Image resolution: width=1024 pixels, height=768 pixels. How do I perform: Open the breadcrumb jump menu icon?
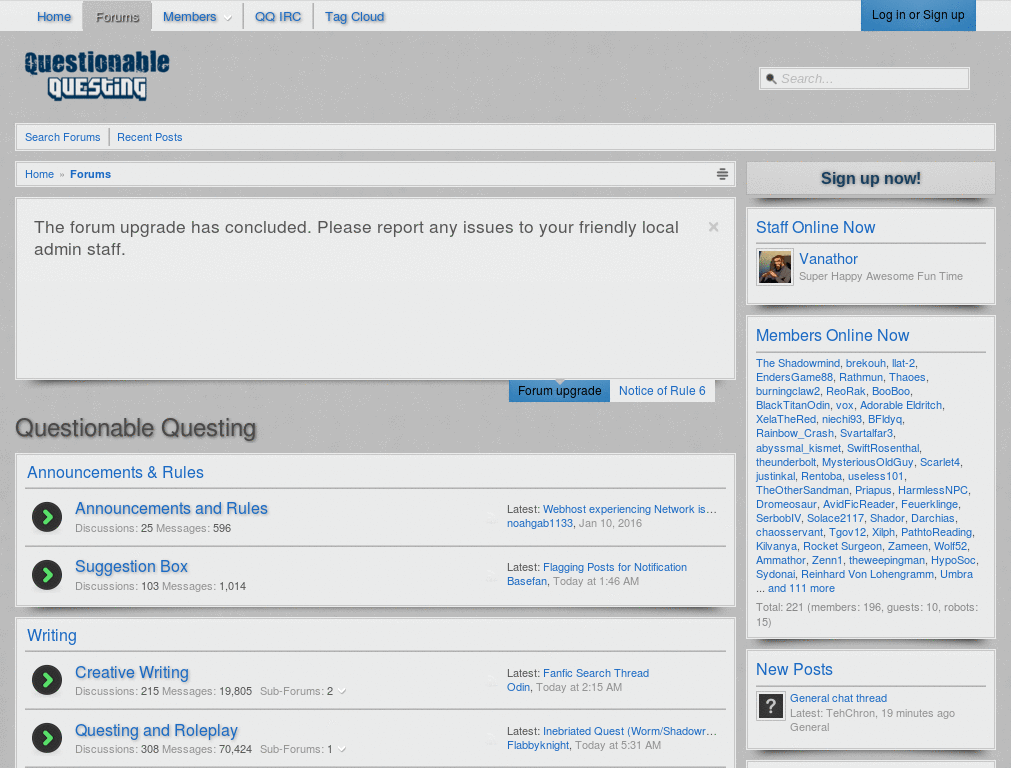click(722, 174)
